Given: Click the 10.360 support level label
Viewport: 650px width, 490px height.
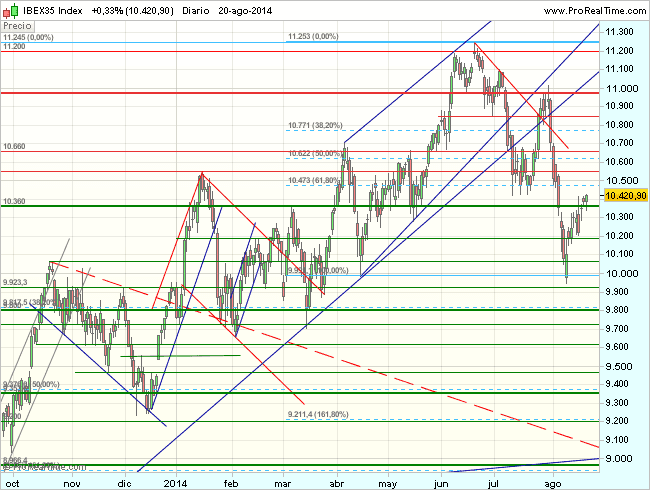Looking at the screenshot, I should [14, 201].
